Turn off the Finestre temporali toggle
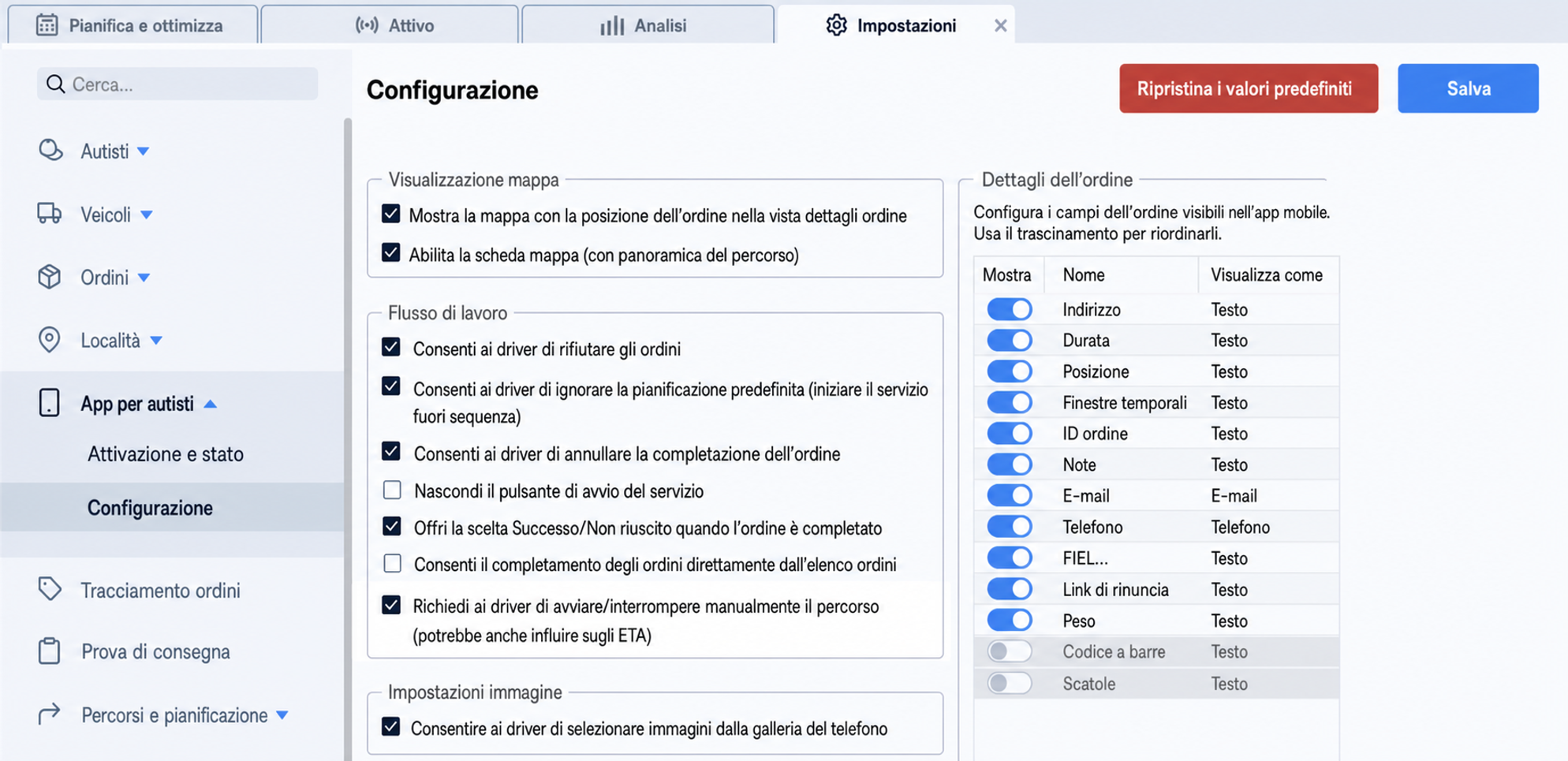This screenshot has width=1568, height=761. [1009, 402]
